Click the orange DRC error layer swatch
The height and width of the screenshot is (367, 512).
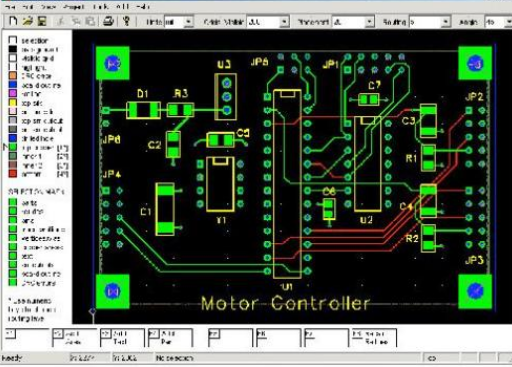pyautogui.click(x=13, y=76)
